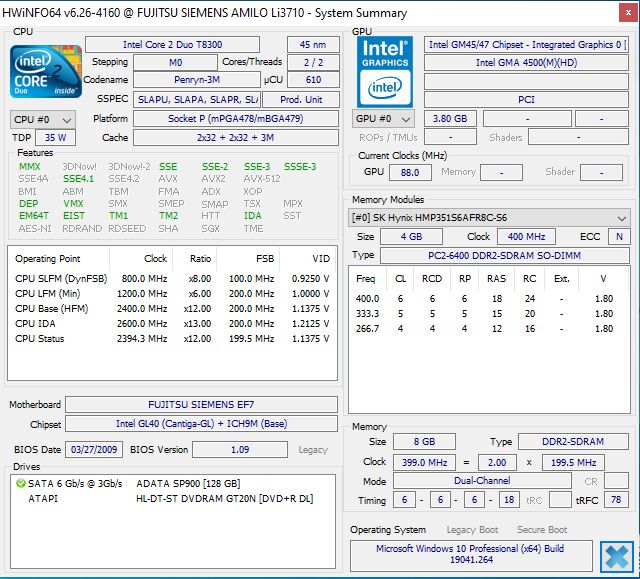Click the Intel GL40 chipset field
This screenshot has width=640, height=579.
coord(201,424)
